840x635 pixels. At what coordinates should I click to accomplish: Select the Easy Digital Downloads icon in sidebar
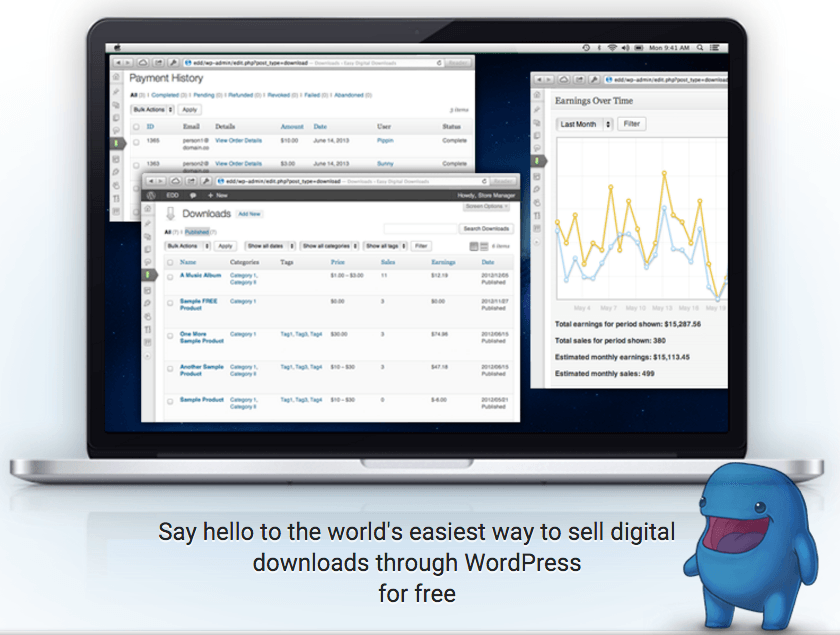coord(146,273)
